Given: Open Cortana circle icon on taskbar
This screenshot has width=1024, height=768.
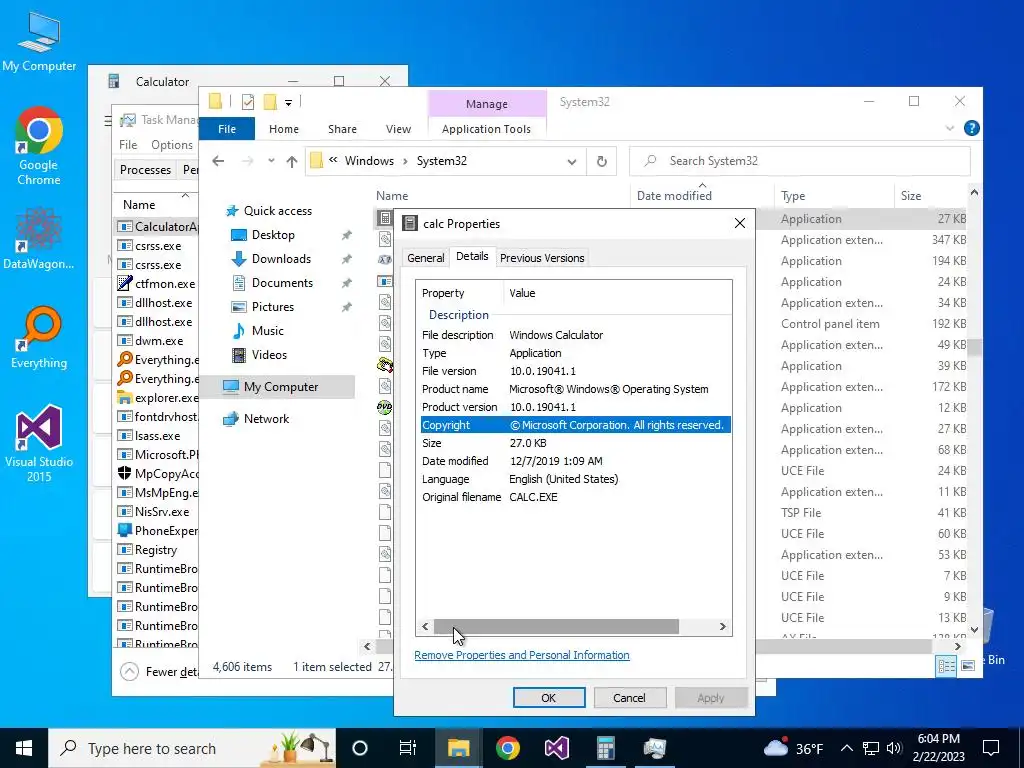Looking at the screenshot, I should [360, 748].
